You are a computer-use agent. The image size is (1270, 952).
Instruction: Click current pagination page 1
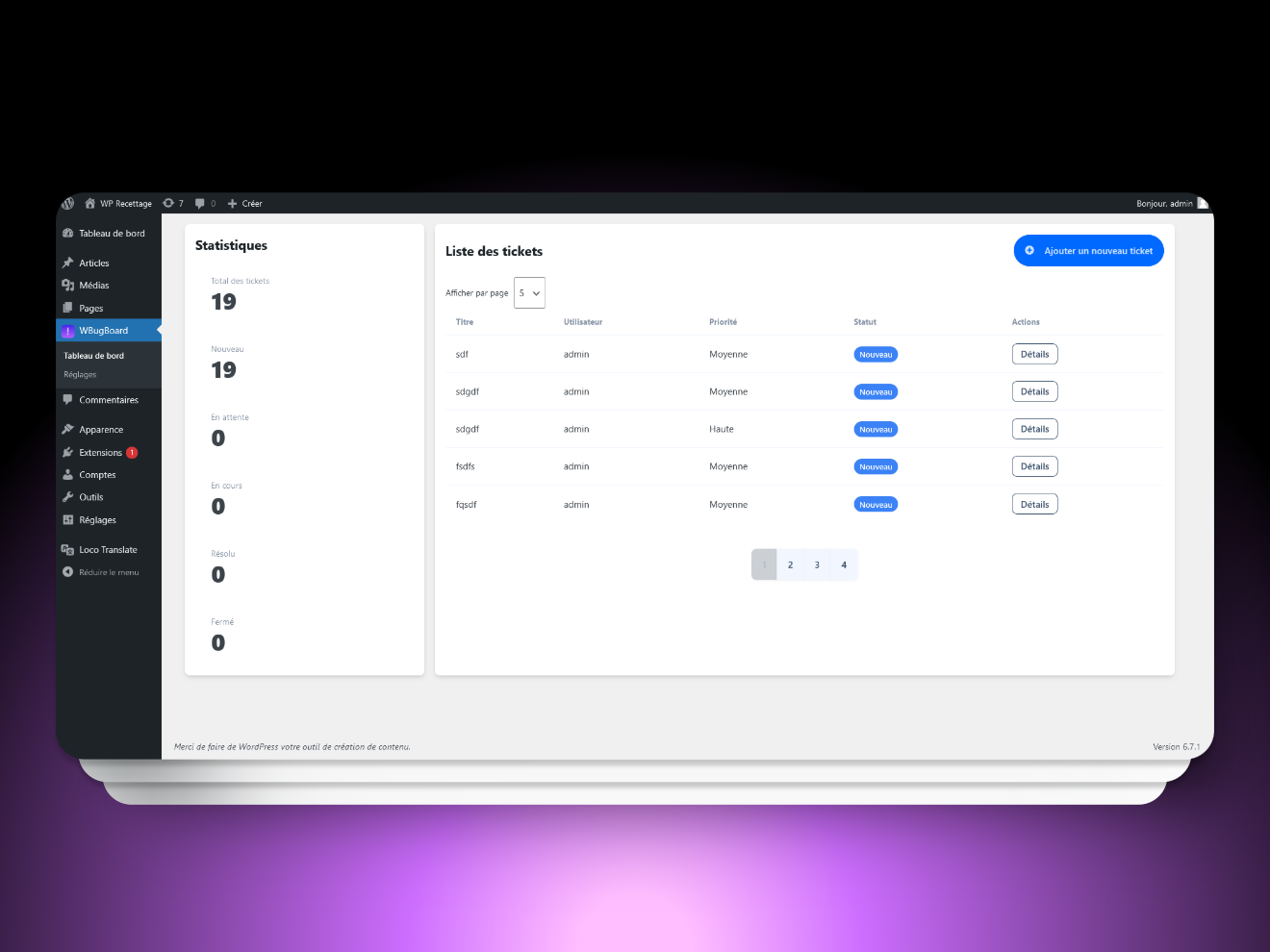pyautogui.click(x=764, y=565)
